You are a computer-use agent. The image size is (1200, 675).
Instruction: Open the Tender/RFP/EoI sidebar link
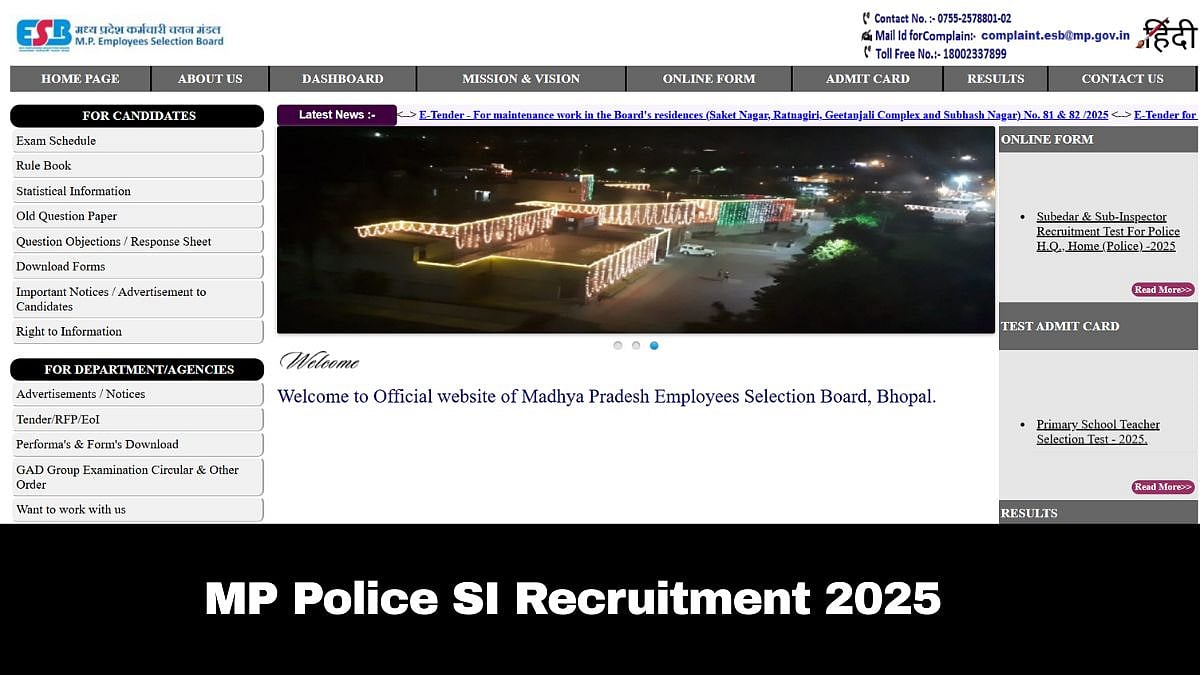(x=58, y=419)
